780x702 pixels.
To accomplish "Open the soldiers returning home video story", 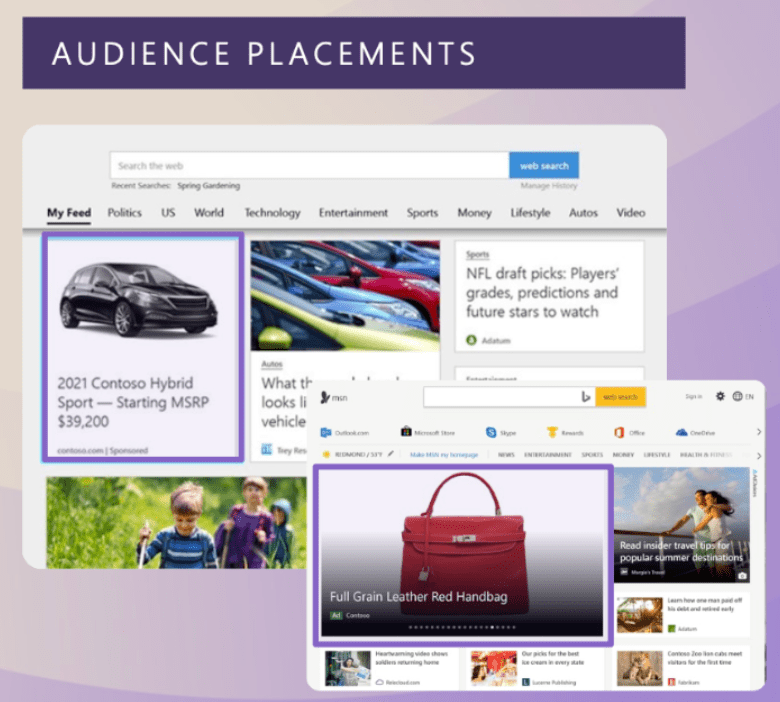I will 389,668.
